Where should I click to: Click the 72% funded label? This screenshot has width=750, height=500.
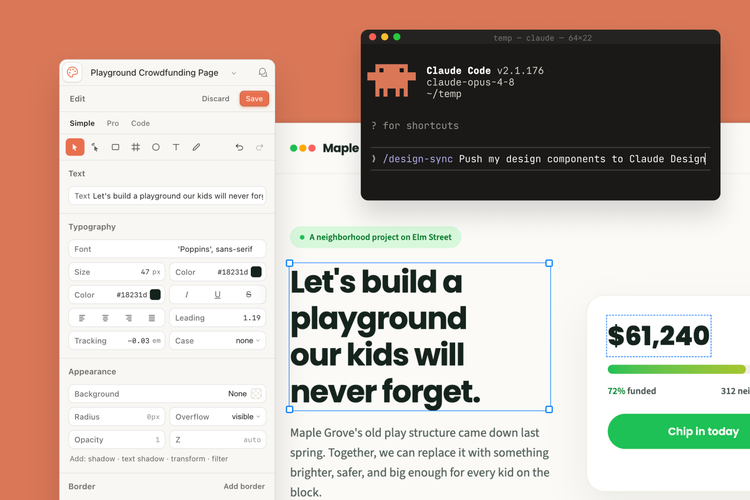coord(632,391)
